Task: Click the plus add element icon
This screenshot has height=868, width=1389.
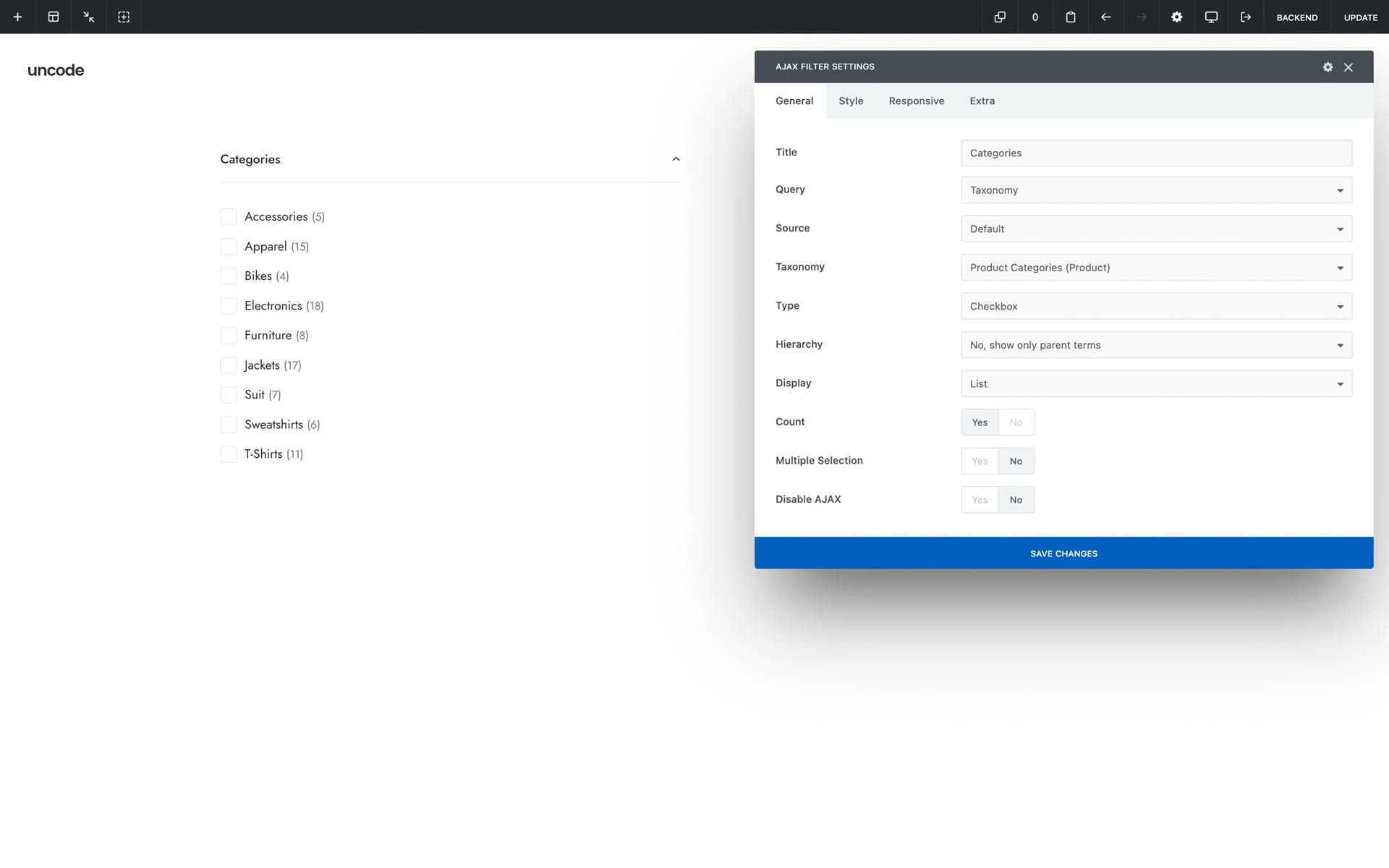Action: [x=17, y=17]
